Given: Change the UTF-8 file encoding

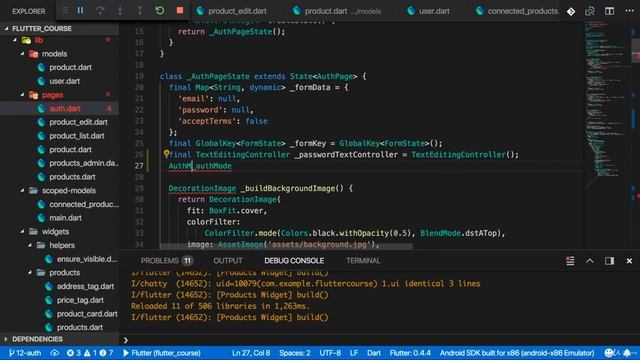Looking at the screenshot, I should [x=330, y=353].
